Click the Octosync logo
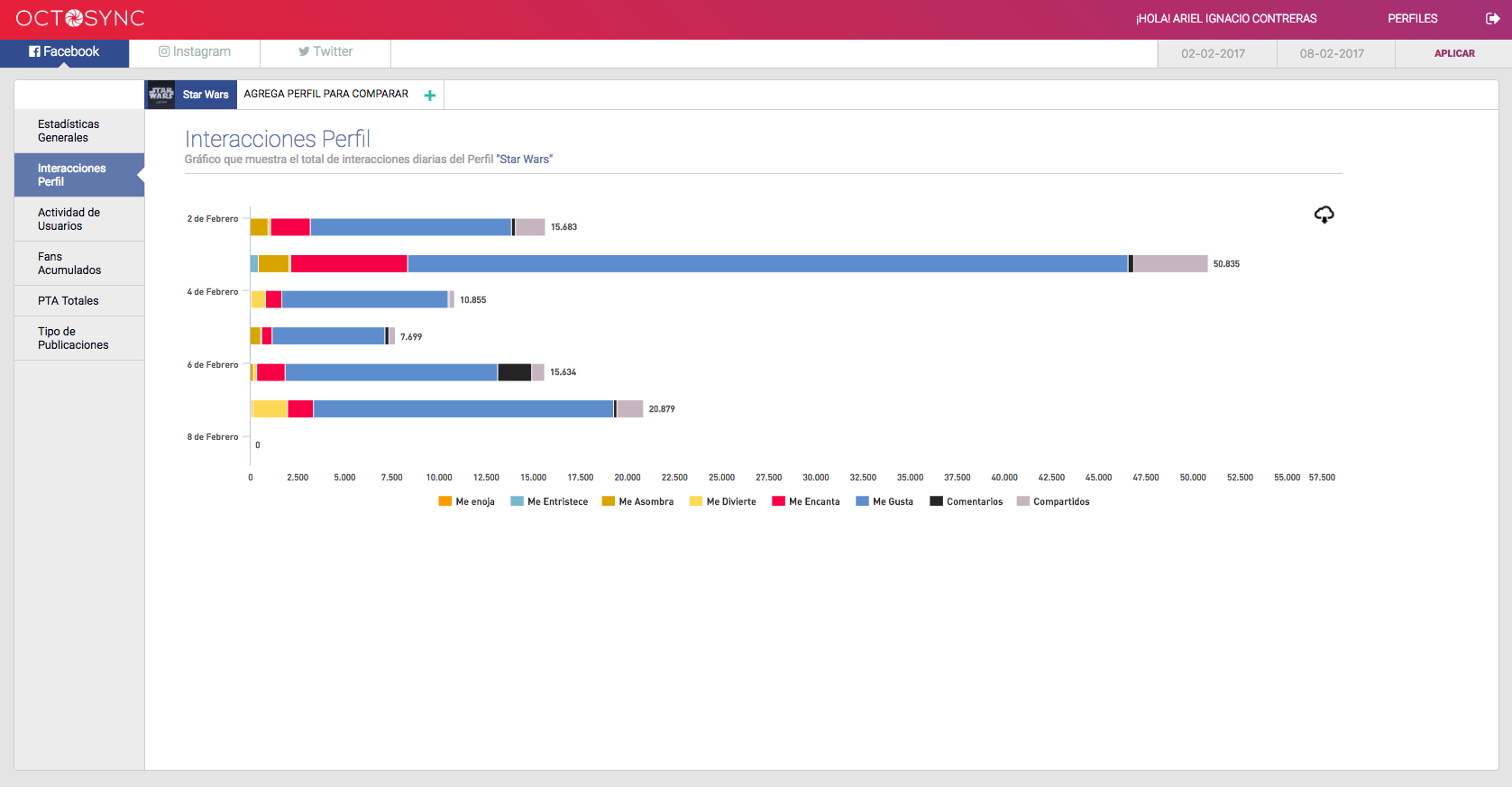This screenshot has width=1512, height=787. point(80,19)
